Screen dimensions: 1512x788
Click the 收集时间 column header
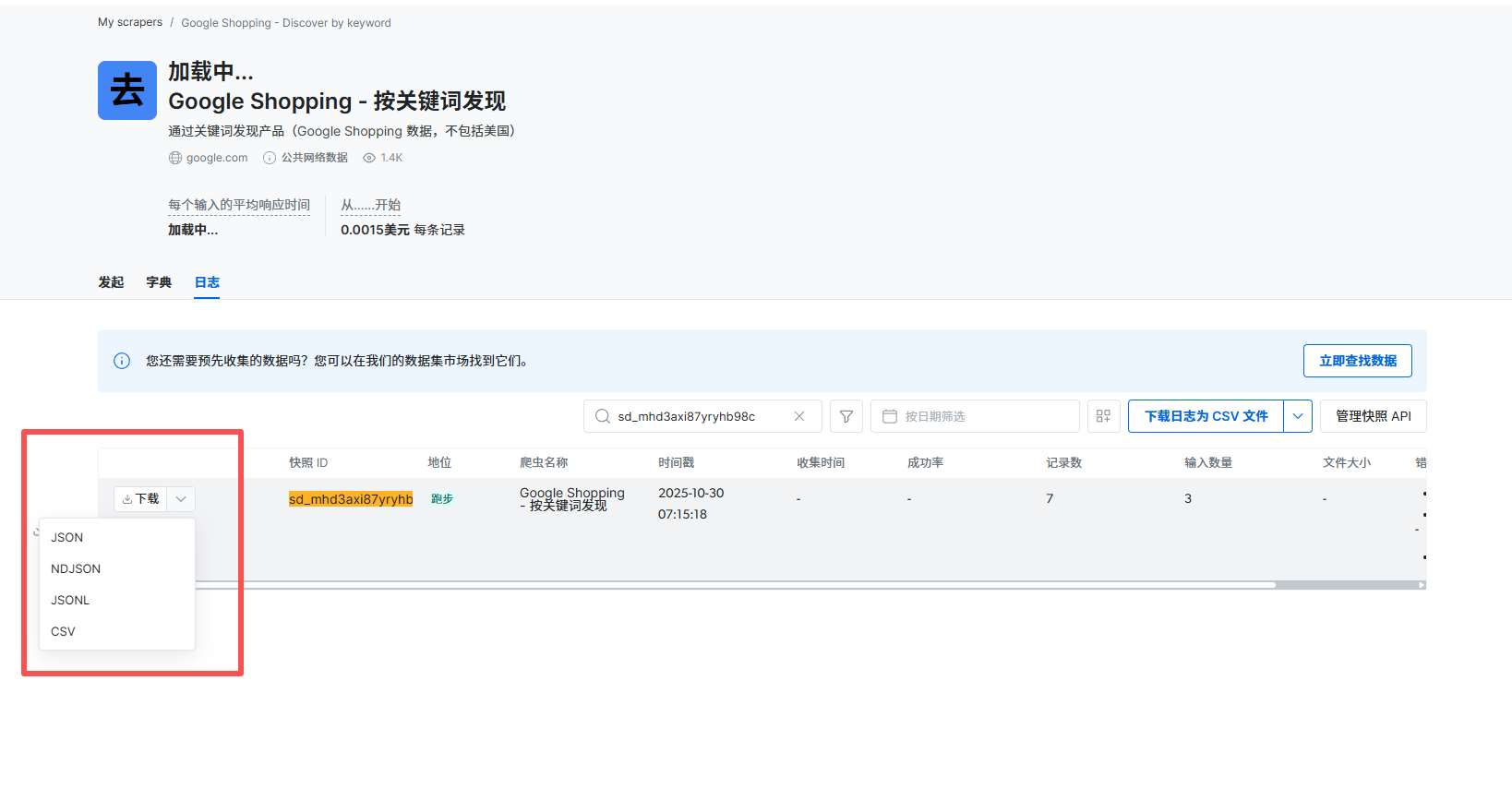coord(821,462)
